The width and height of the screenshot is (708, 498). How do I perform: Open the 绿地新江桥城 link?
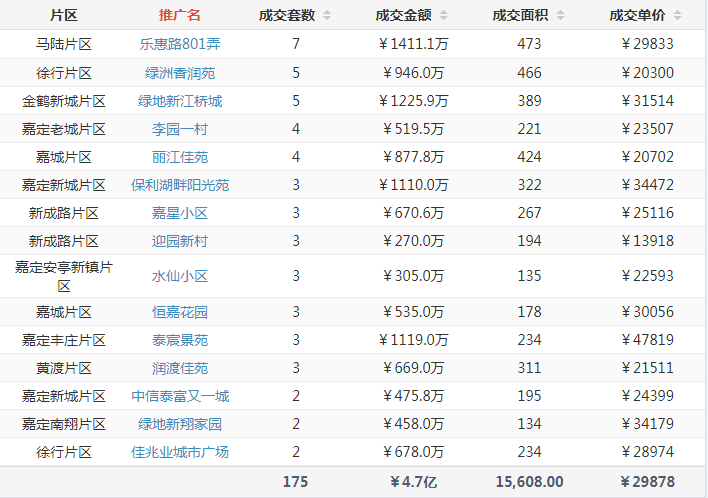[x=180, y=101]
